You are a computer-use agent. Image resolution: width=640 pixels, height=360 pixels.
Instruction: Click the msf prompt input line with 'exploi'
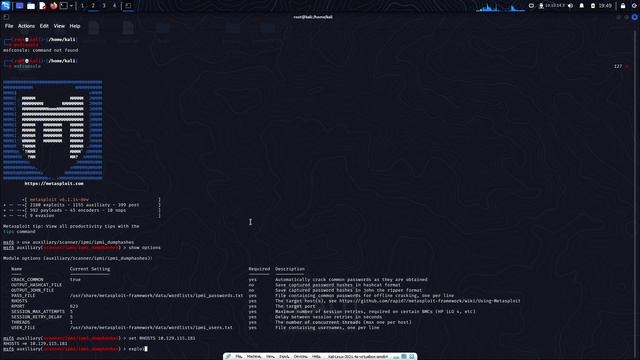pyautogui.click(x=75, y=349)
